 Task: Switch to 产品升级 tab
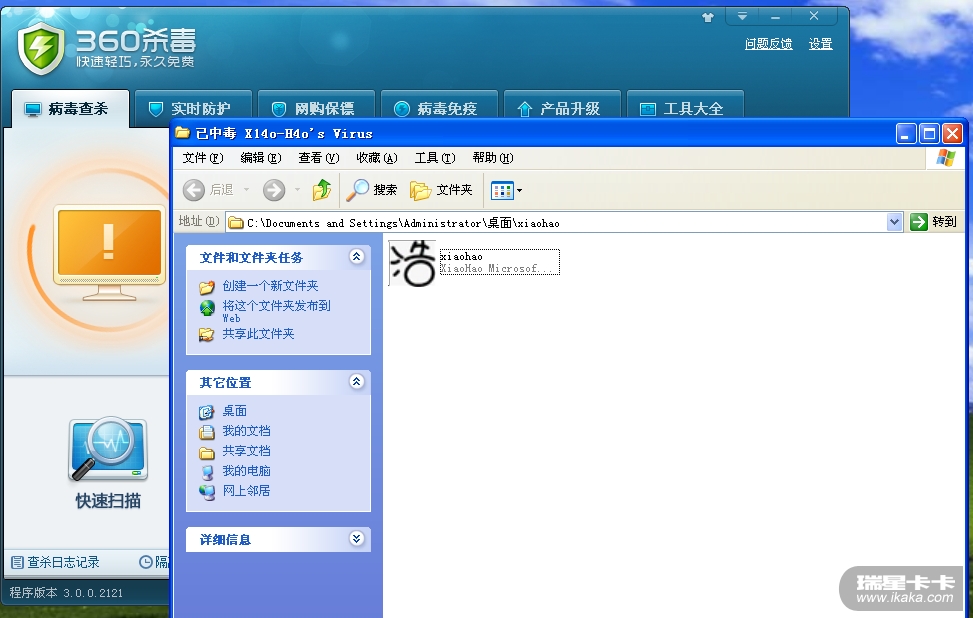point(562,109)
